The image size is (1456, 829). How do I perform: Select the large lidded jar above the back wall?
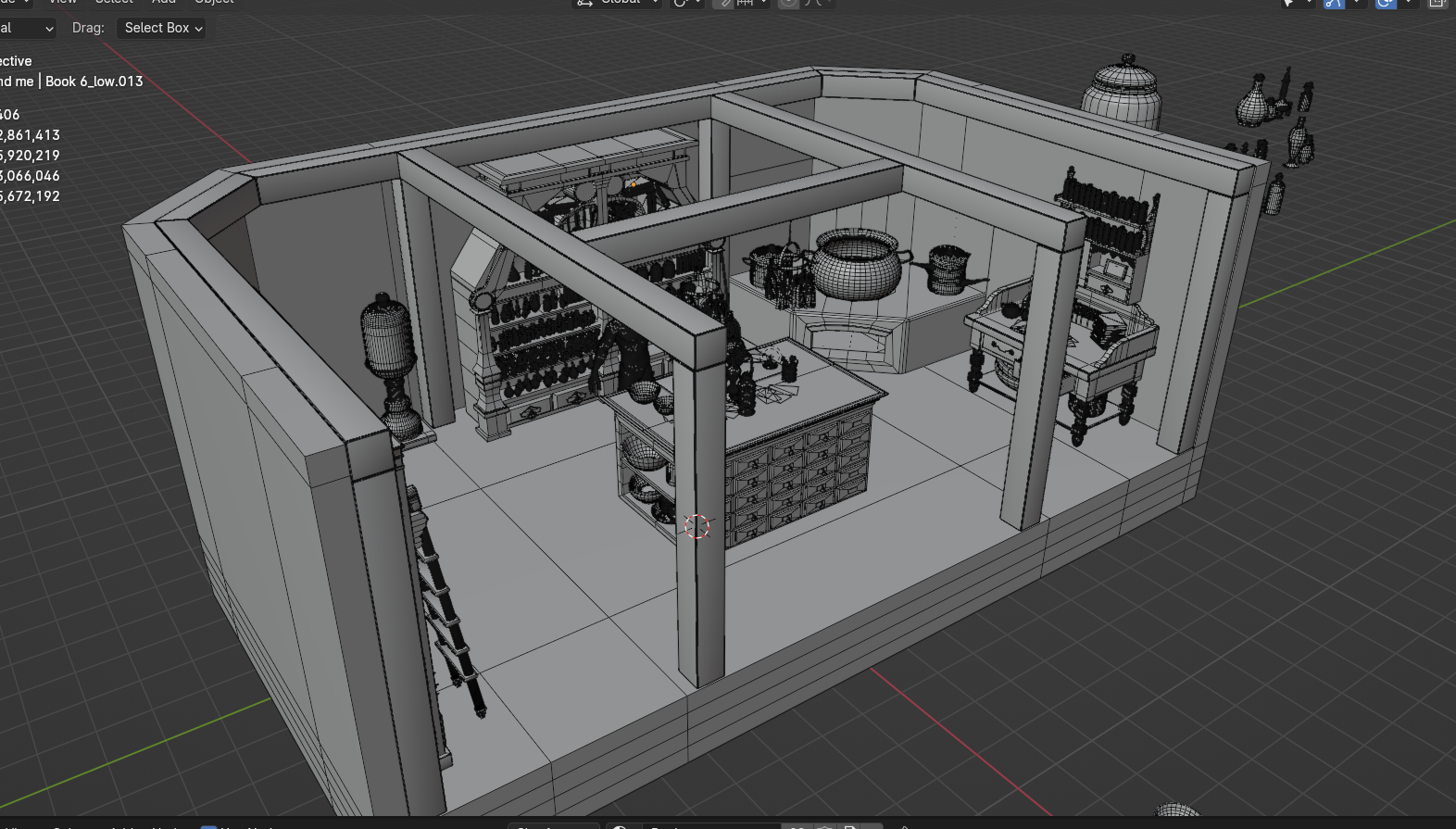1123,91
